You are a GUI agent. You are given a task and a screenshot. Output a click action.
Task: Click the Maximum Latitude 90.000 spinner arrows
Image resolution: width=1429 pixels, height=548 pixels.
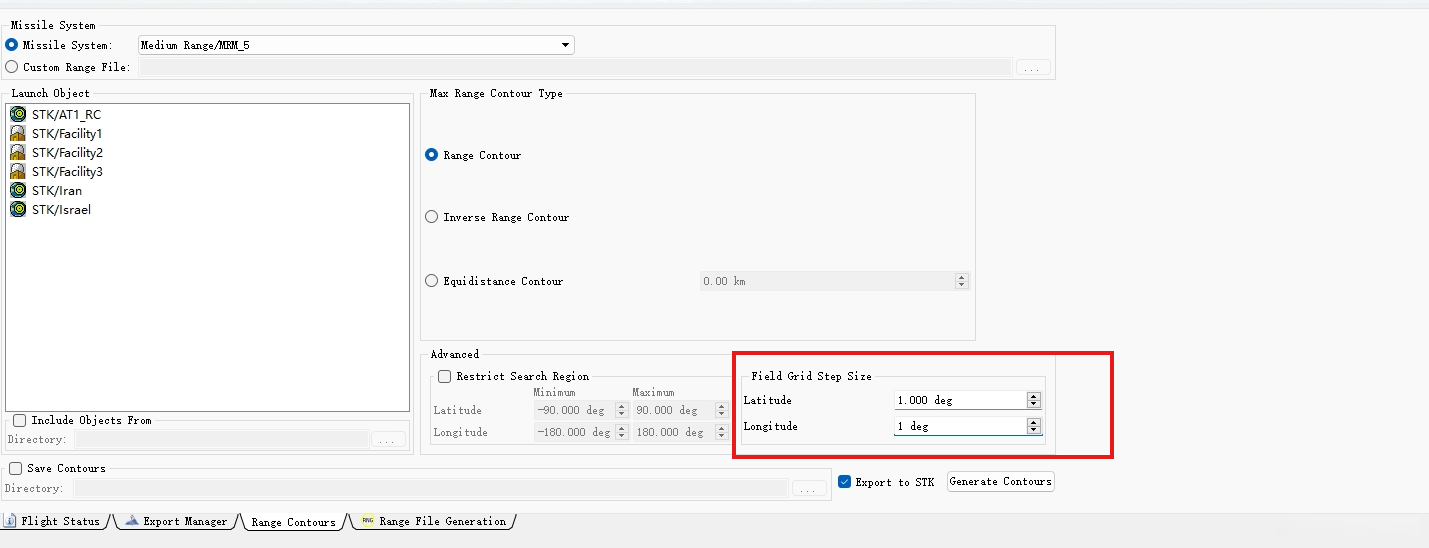click(x=721, y=410)
